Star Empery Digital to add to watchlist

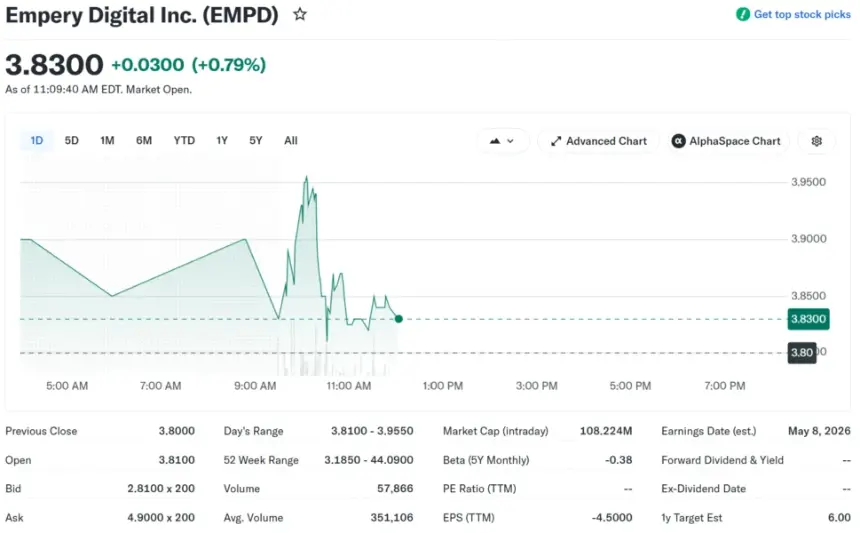click(x=299, y=14)
